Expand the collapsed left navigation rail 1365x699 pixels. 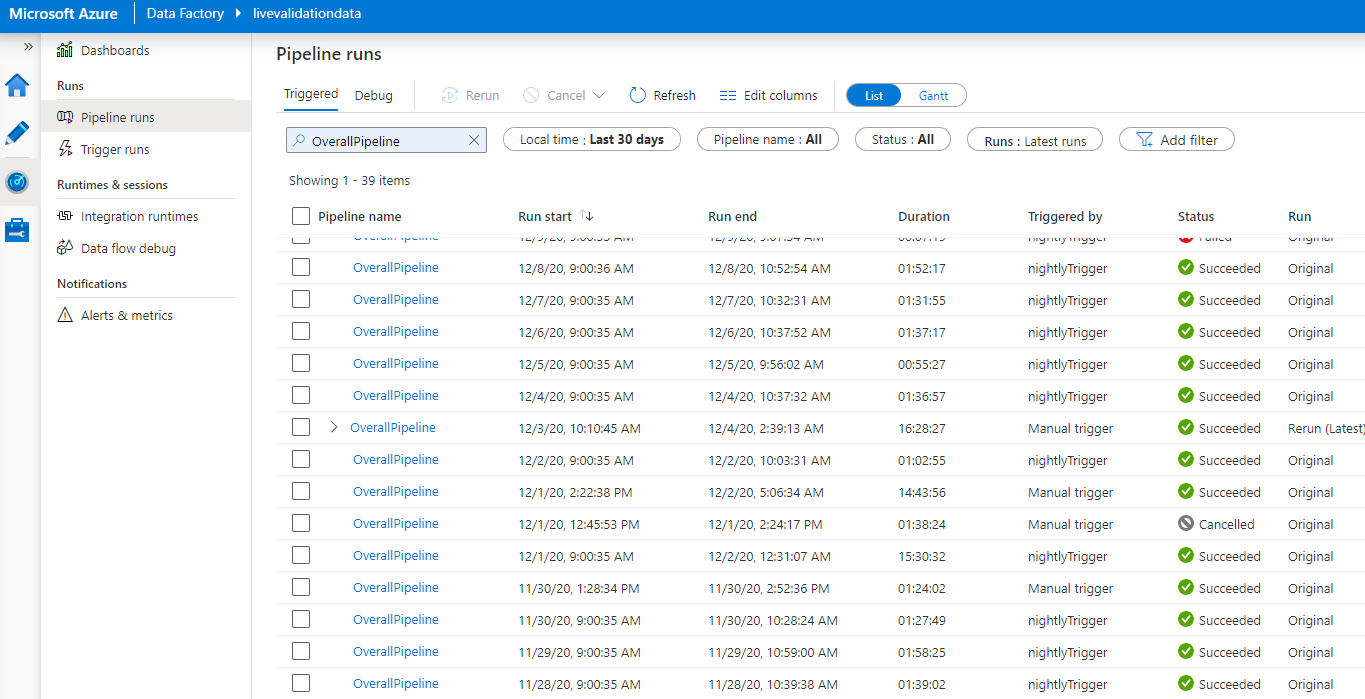(28, 46)
